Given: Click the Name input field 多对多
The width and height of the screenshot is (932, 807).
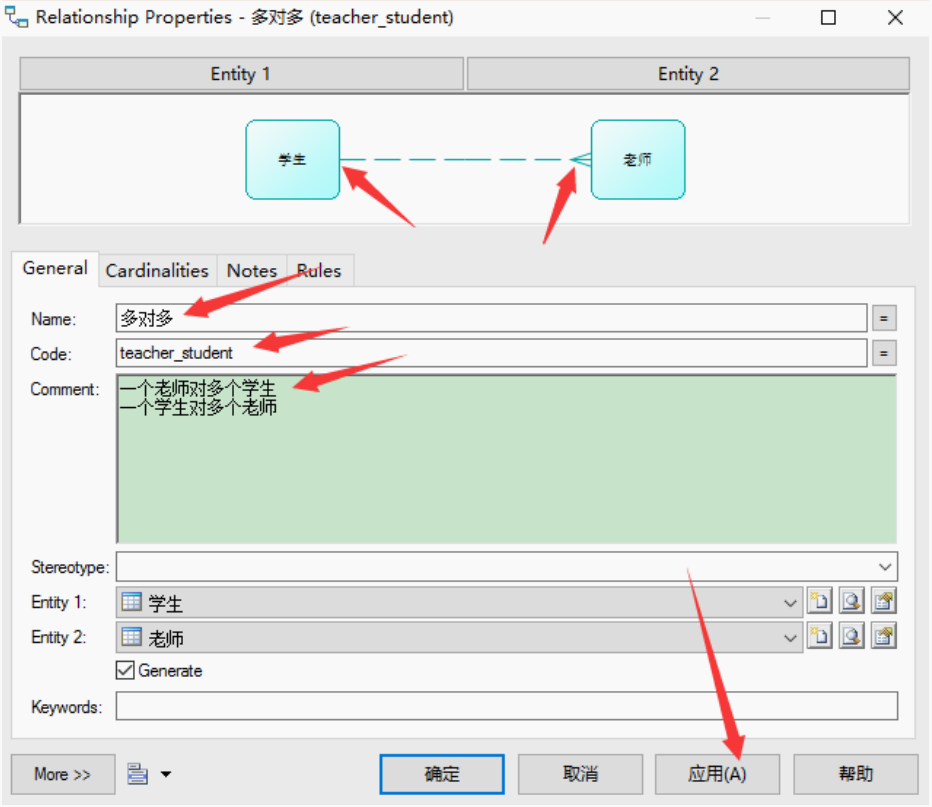Looking at the screenshot, I should tap(492, 319).
